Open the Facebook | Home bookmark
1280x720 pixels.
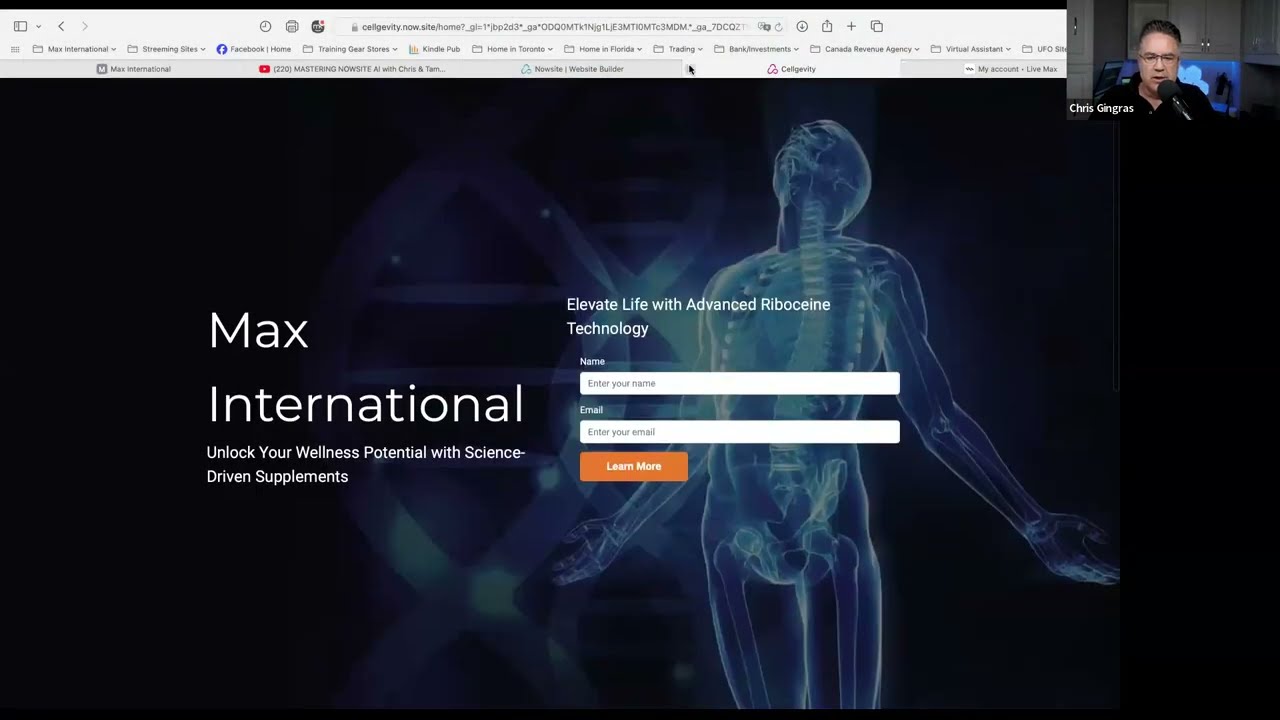[x=254, y=49]
